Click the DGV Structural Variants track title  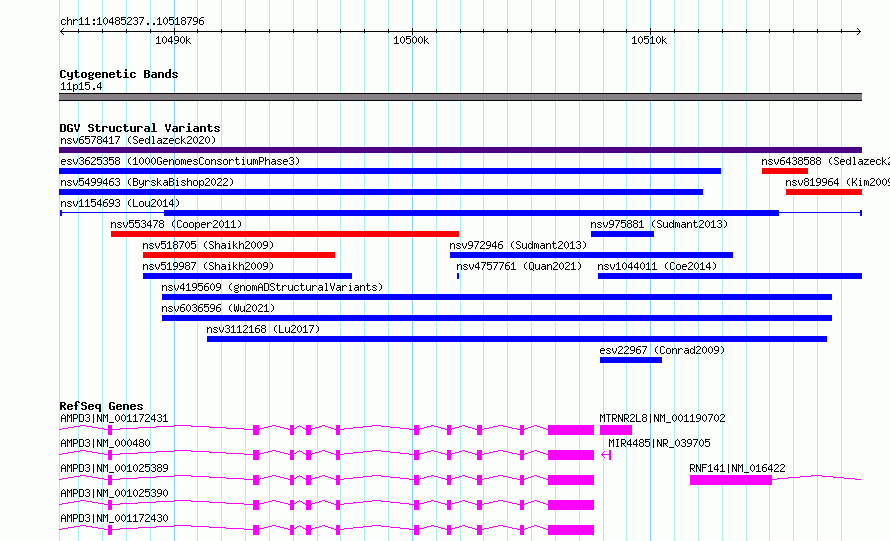[140, 128]
